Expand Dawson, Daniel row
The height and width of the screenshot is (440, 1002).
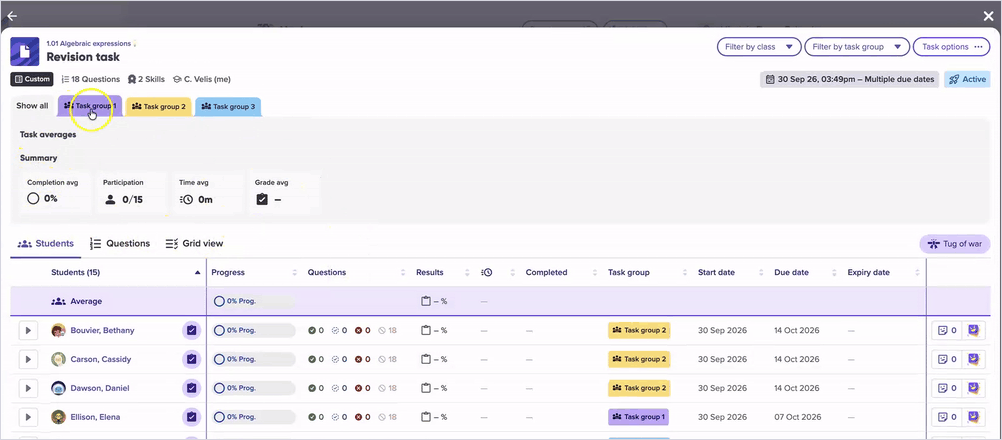28,388
